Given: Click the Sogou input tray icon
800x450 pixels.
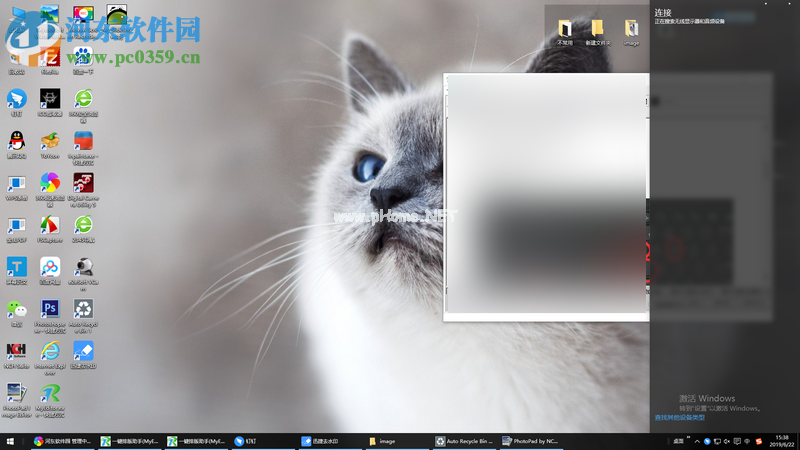Looking at the screenshot, I should tap(759, 441).
